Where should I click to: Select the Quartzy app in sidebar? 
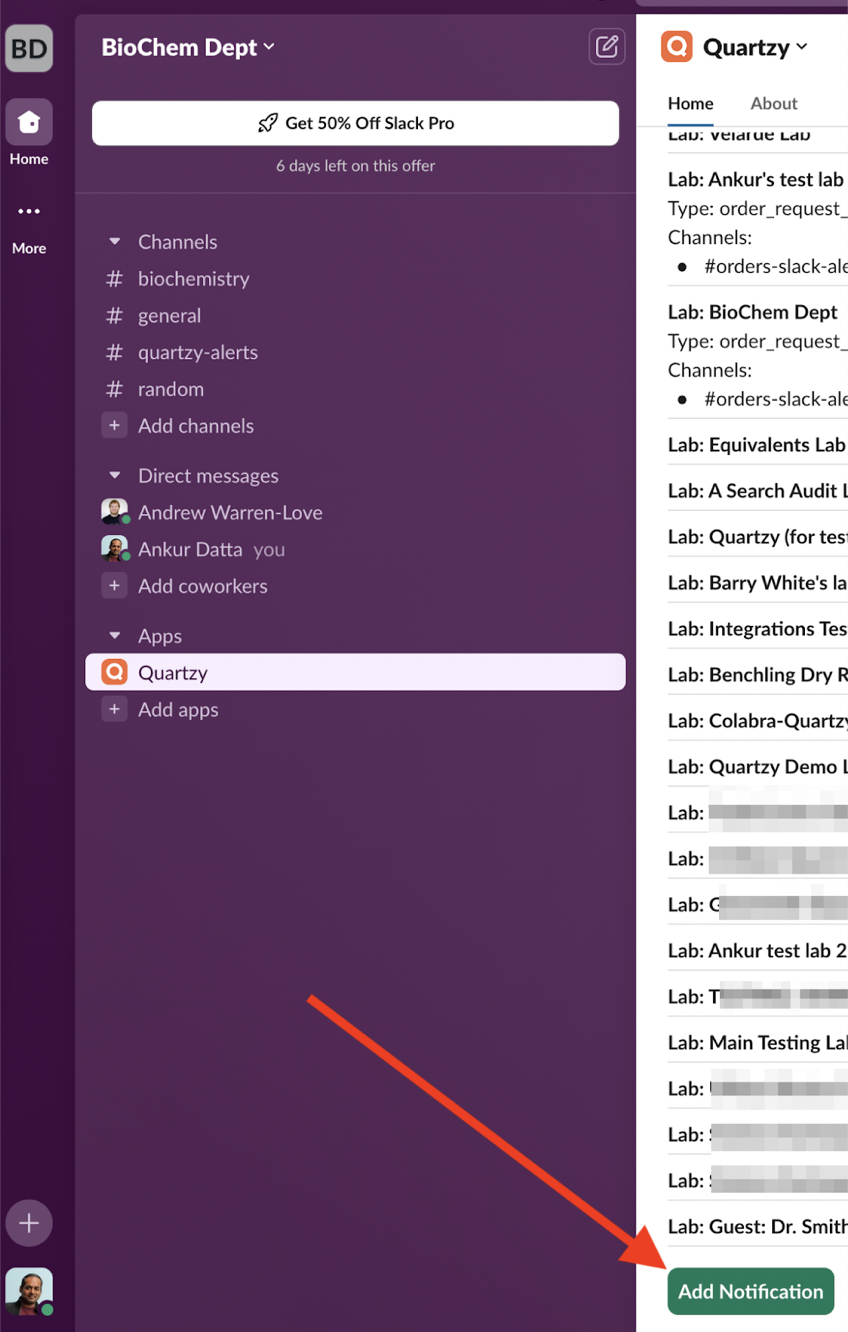[x=355, y=672]
